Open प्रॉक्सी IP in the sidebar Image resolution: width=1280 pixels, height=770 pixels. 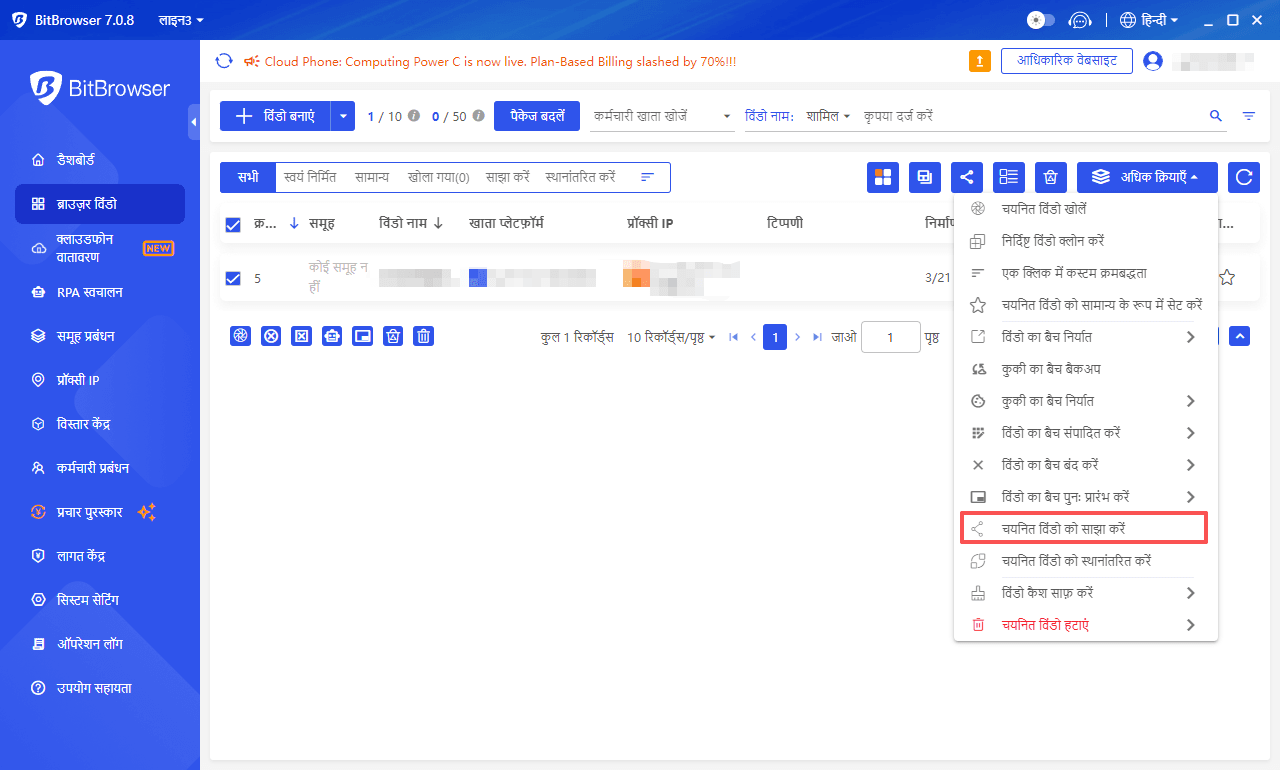[78, 380]
